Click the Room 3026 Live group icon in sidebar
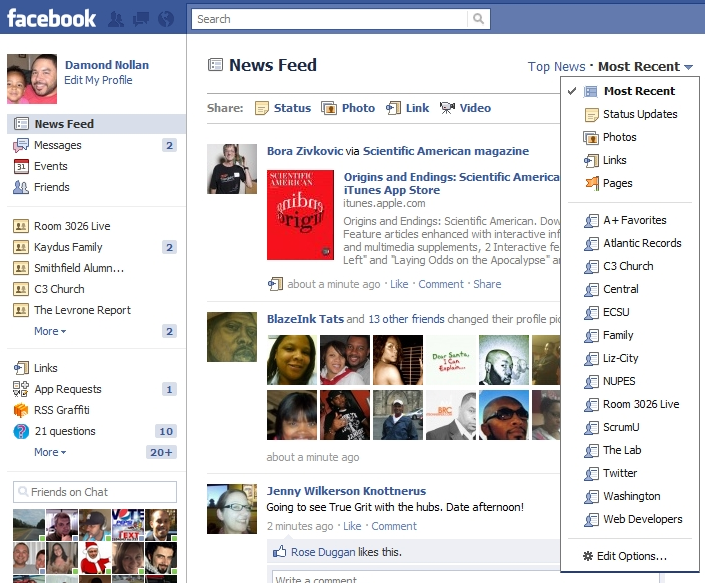Screen dimensions: 705x583 pyautogui.click(x=21, y=226)
